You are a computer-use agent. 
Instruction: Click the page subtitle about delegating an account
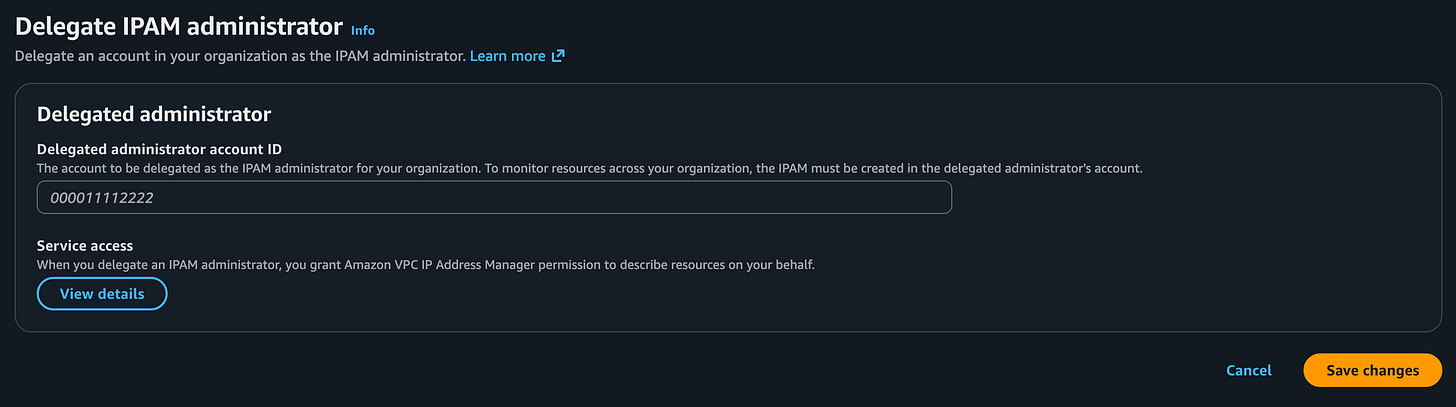tap(240, 56)
